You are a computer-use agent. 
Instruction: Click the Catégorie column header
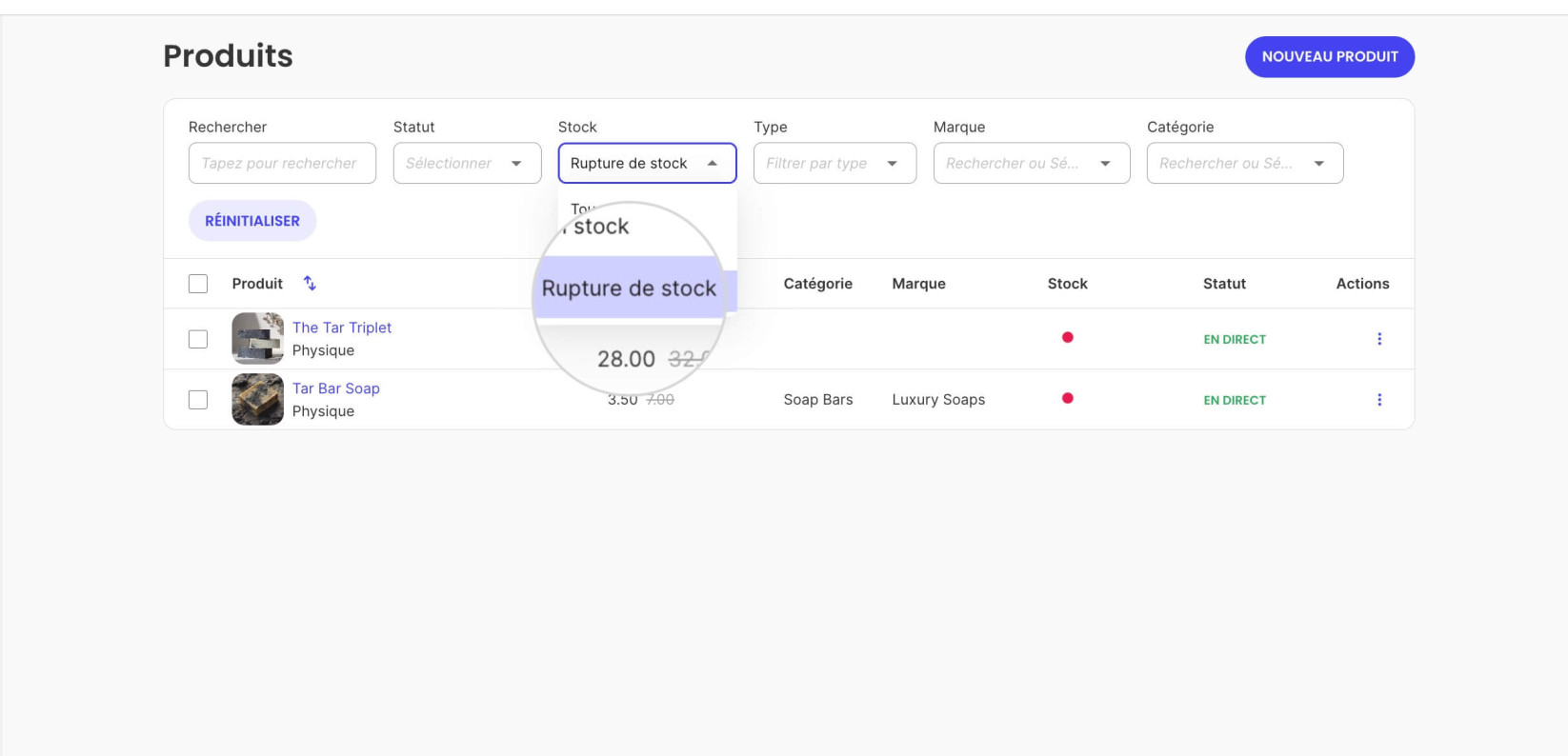(x=817, y=284)
